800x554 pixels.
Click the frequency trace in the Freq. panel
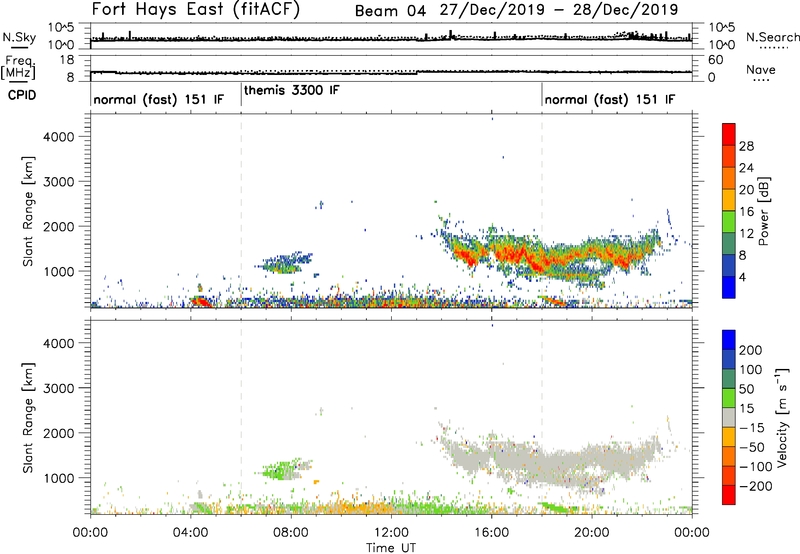(391, 73)
